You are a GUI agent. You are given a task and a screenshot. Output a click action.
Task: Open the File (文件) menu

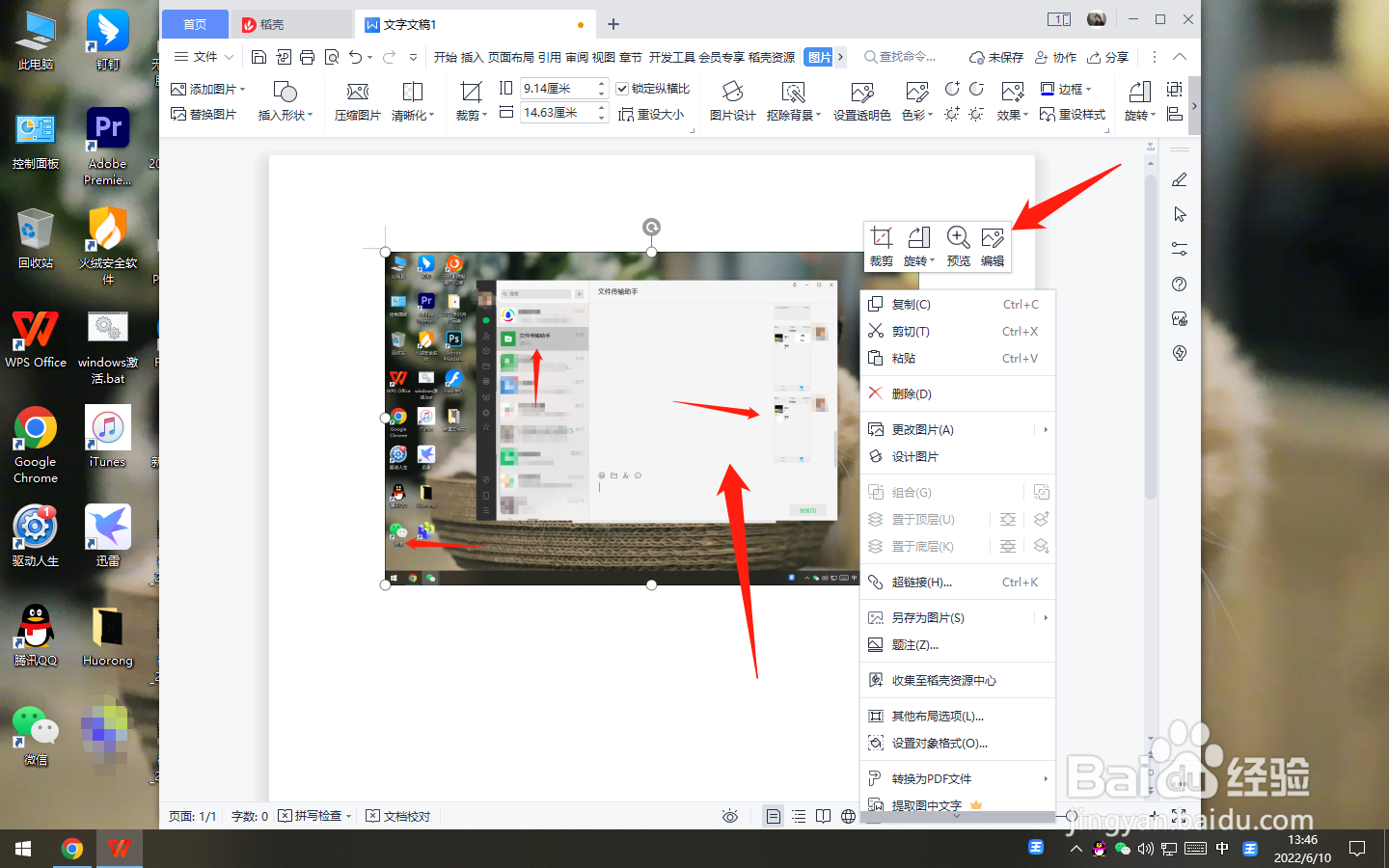click(204, 57)
